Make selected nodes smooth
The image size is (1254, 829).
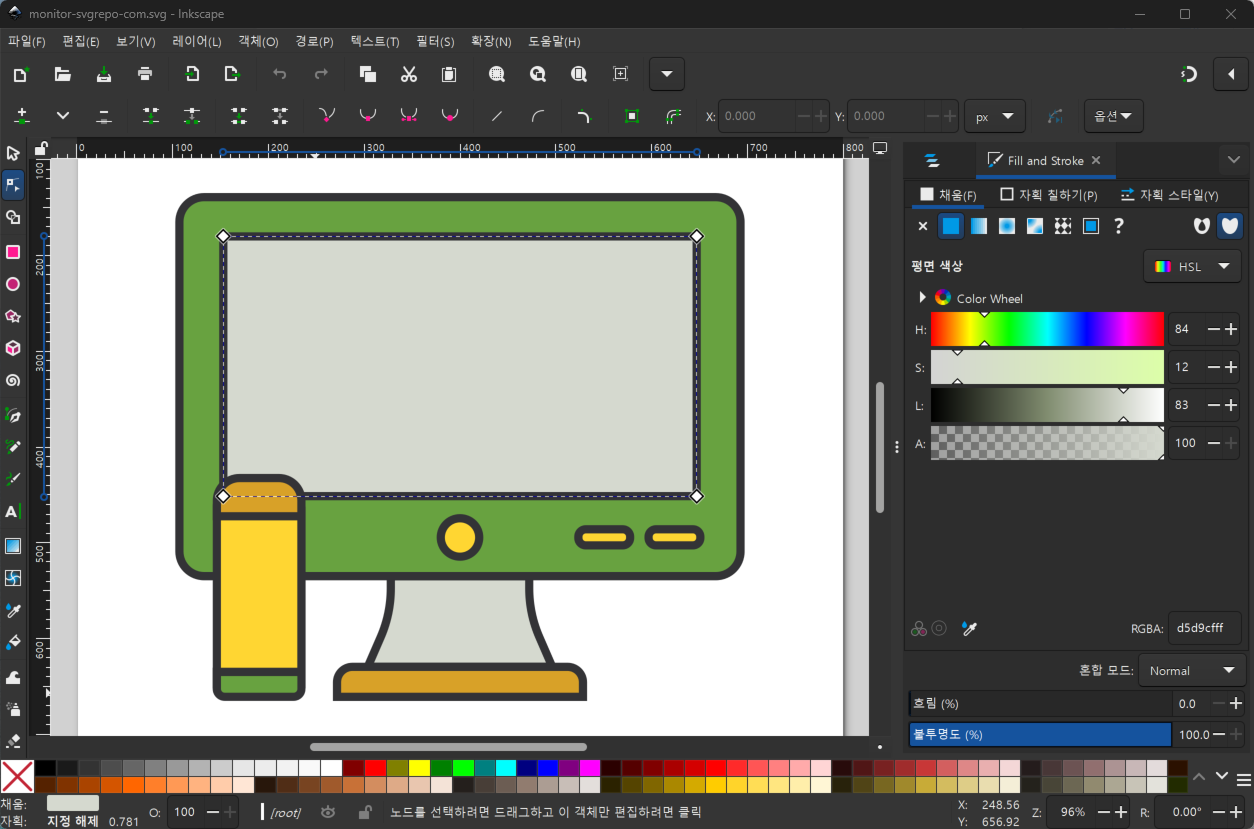click(x=367, y=116)
